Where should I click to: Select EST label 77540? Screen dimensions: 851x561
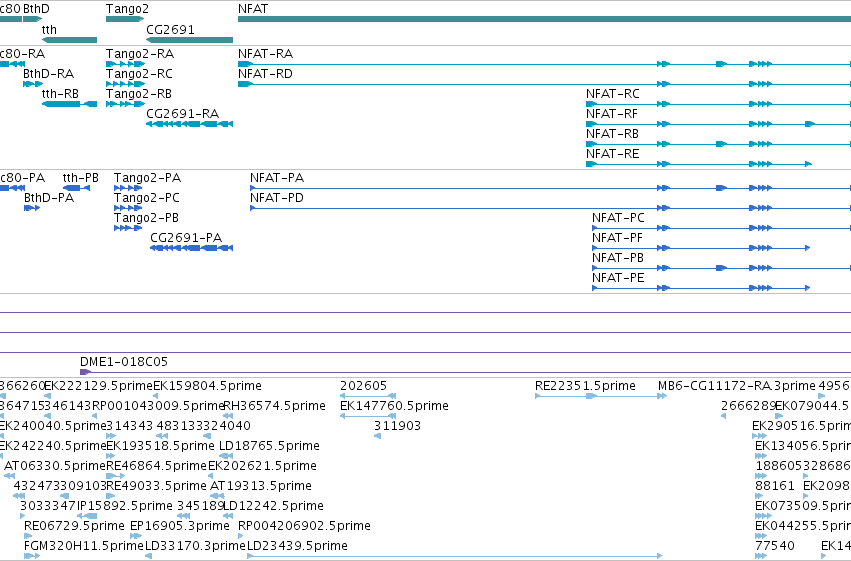(775, 546)
